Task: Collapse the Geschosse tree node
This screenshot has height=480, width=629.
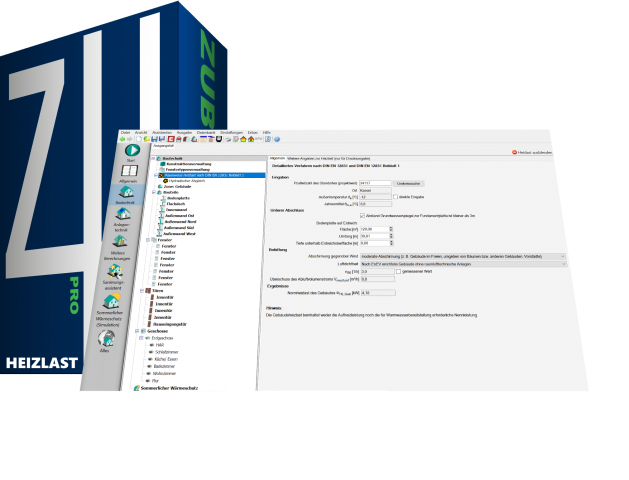Action: click(137, 331)
